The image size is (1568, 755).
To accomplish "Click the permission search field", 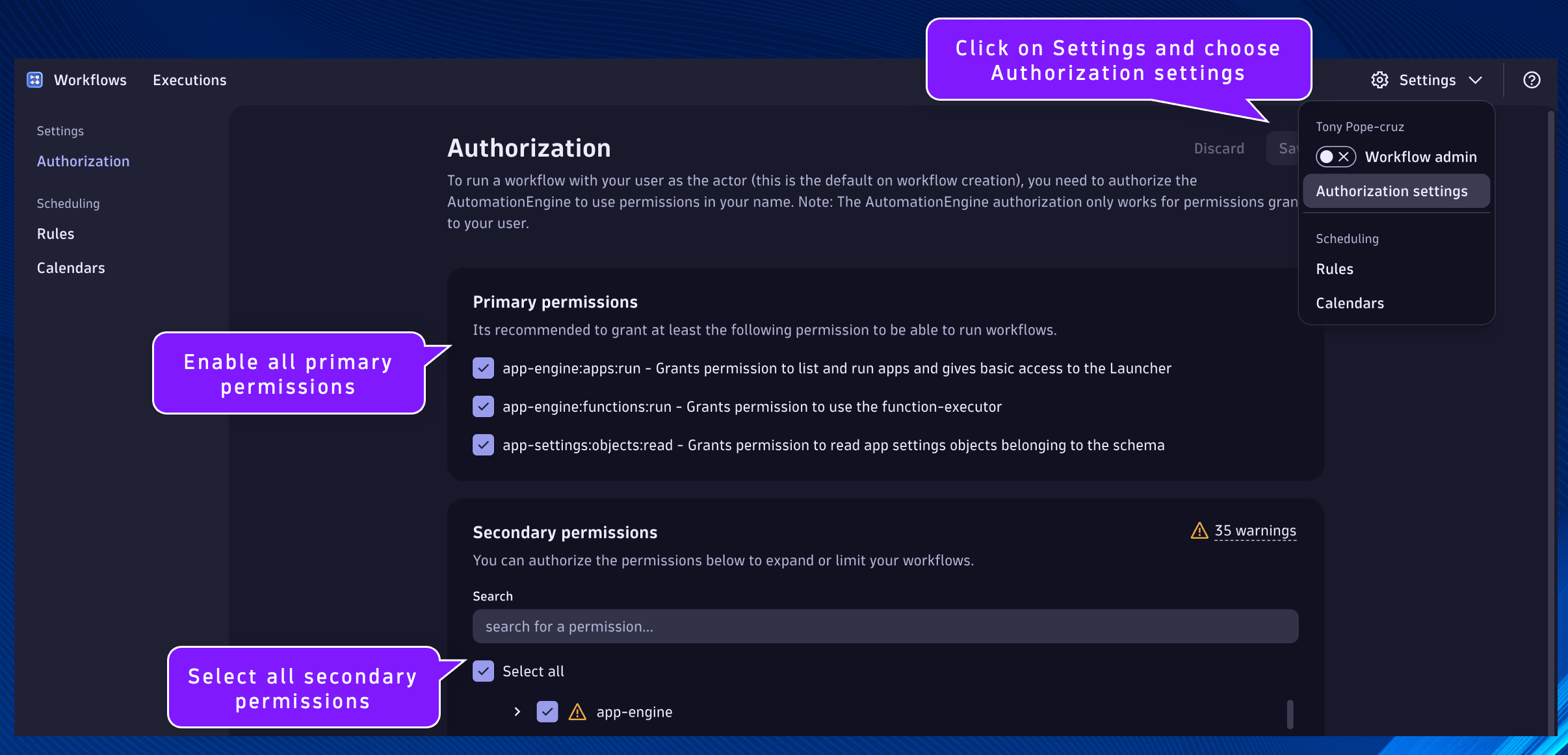I will pos(885,626).
